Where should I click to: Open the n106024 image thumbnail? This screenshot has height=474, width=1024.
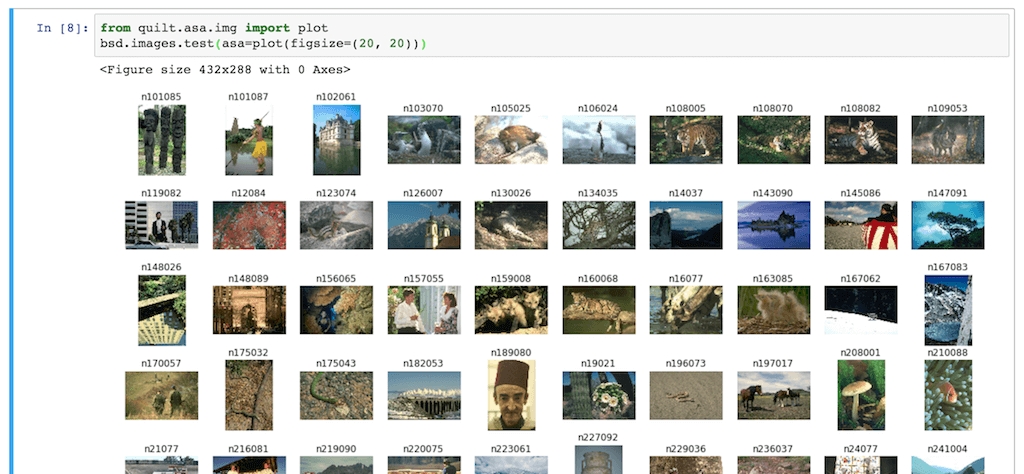tap(598, 140)
